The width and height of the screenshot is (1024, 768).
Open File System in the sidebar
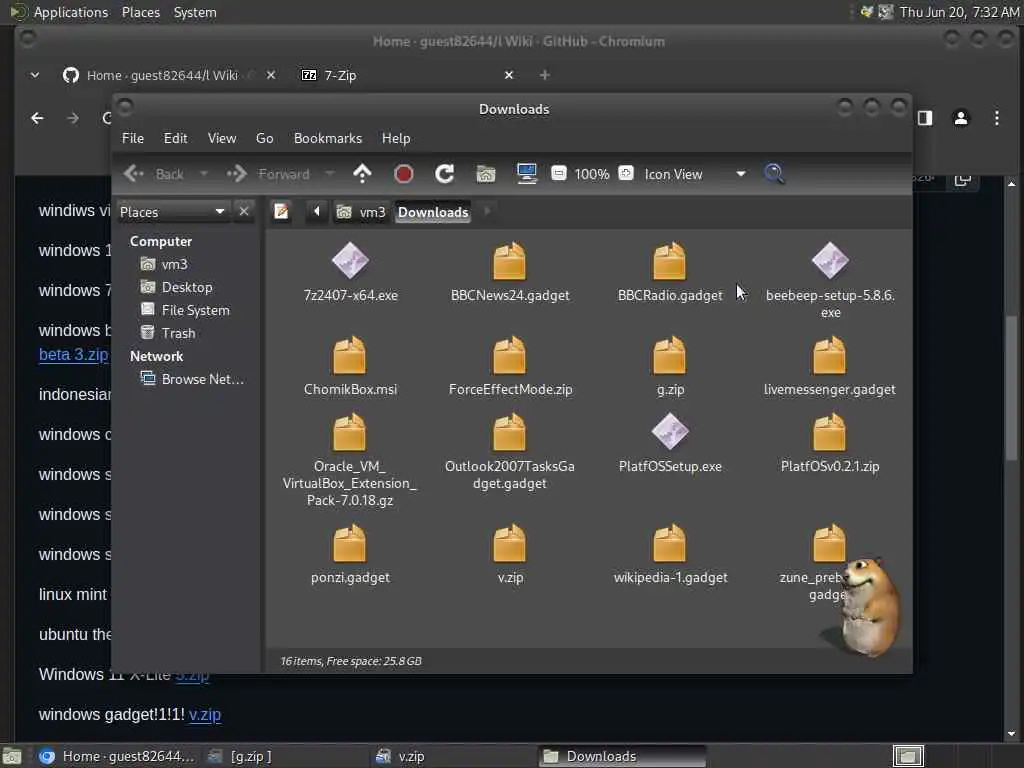[x=186, y=310]
